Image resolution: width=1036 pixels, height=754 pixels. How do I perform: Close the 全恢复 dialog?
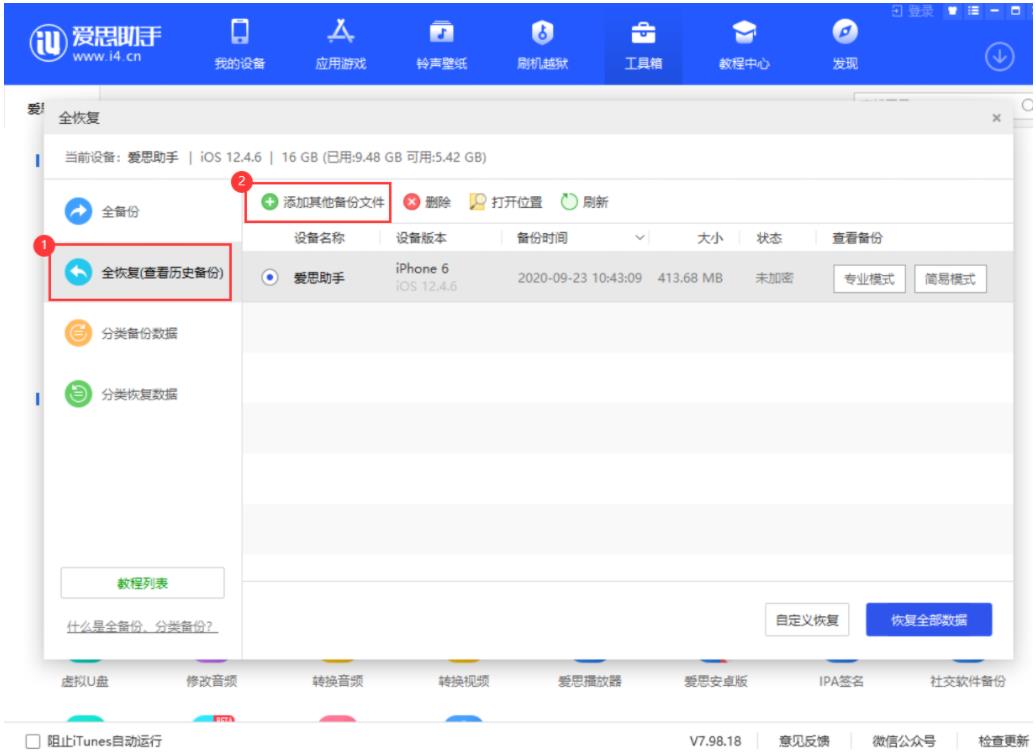(995, 118)
